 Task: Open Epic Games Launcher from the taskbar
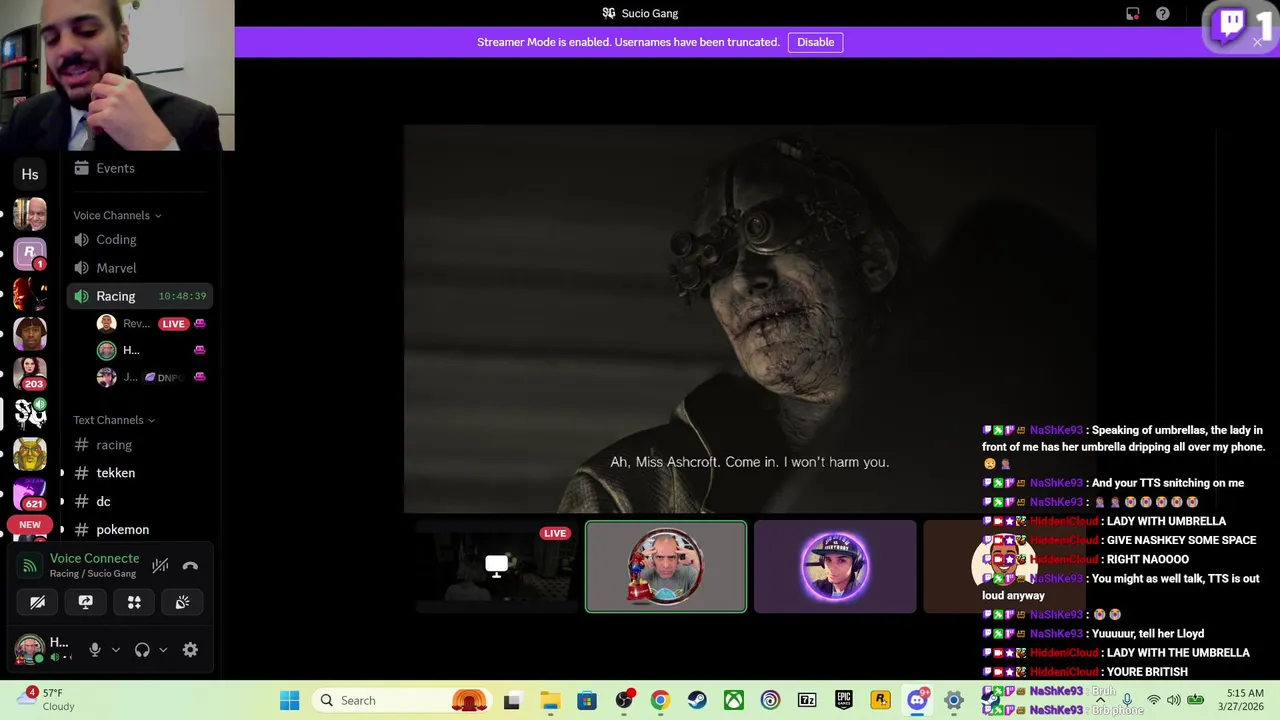pos(844,700)
